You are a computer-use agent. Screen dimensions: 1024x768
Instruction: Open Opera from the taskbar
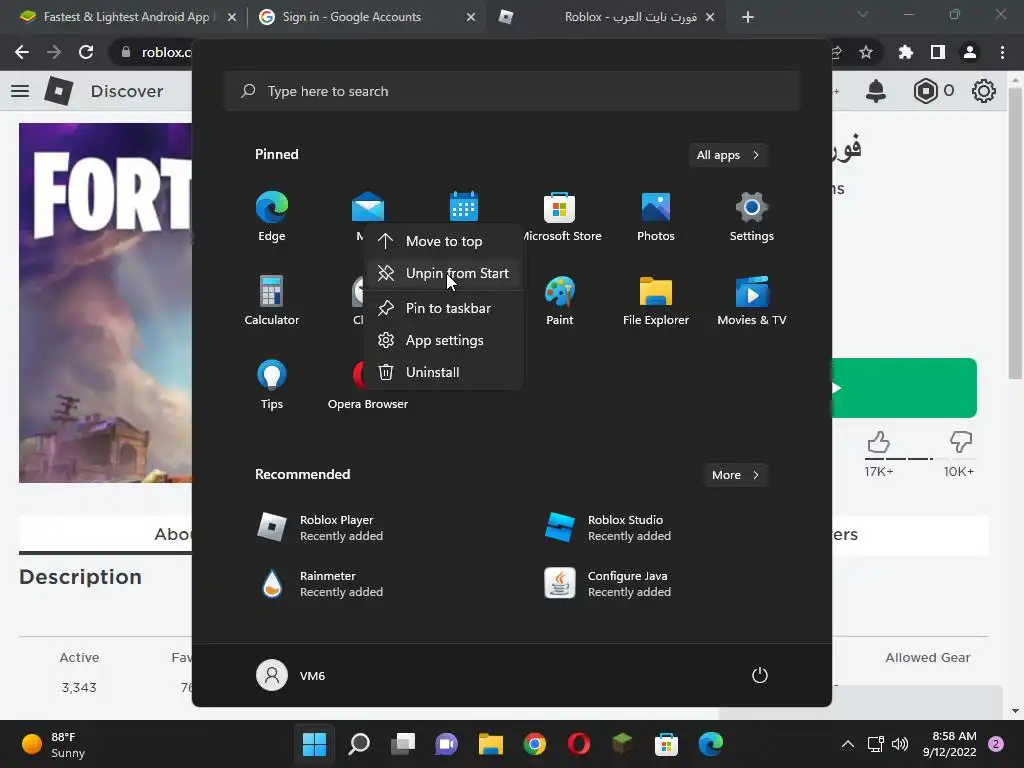click(579, 744)
